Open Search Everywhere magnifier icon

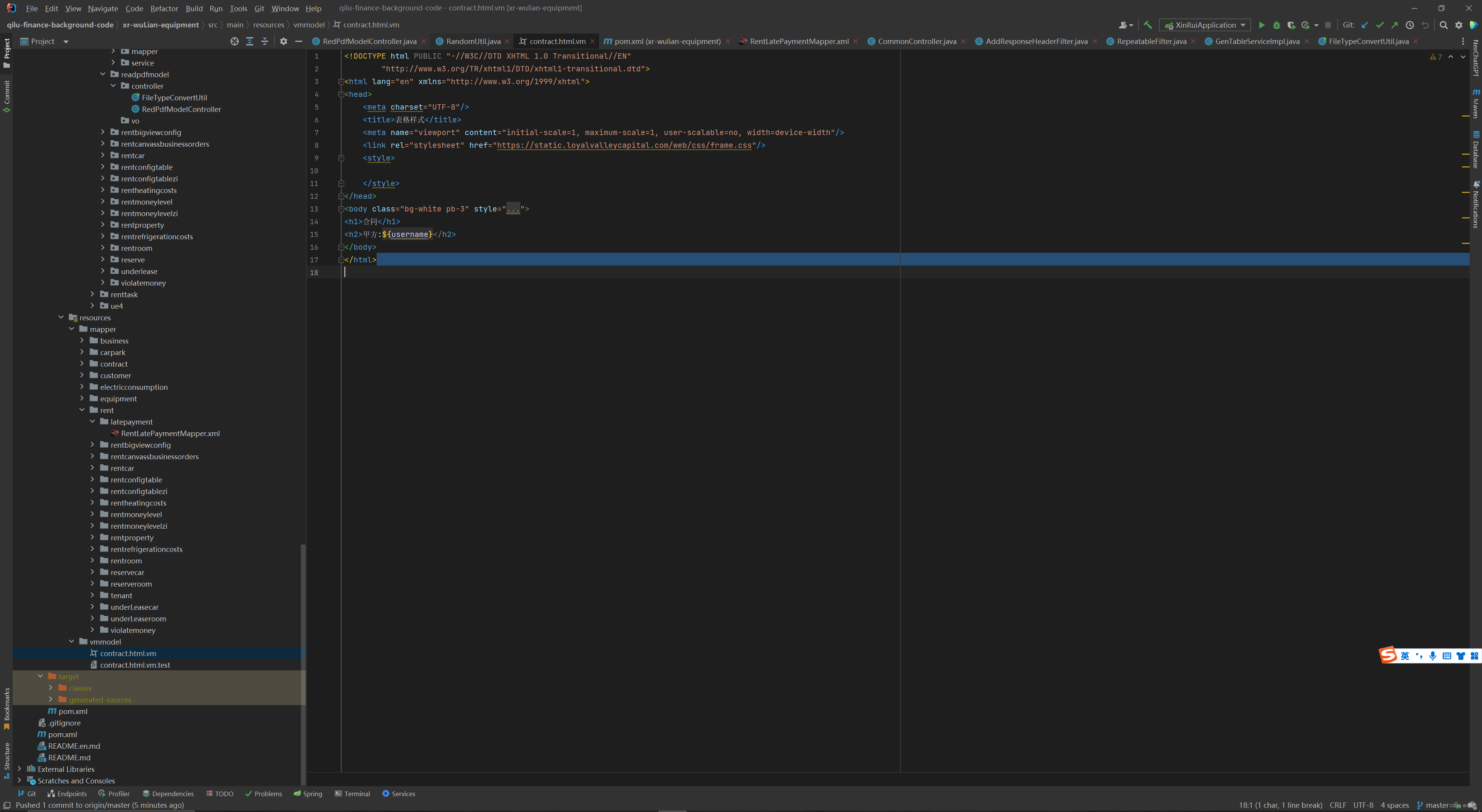coord(1443,25)
